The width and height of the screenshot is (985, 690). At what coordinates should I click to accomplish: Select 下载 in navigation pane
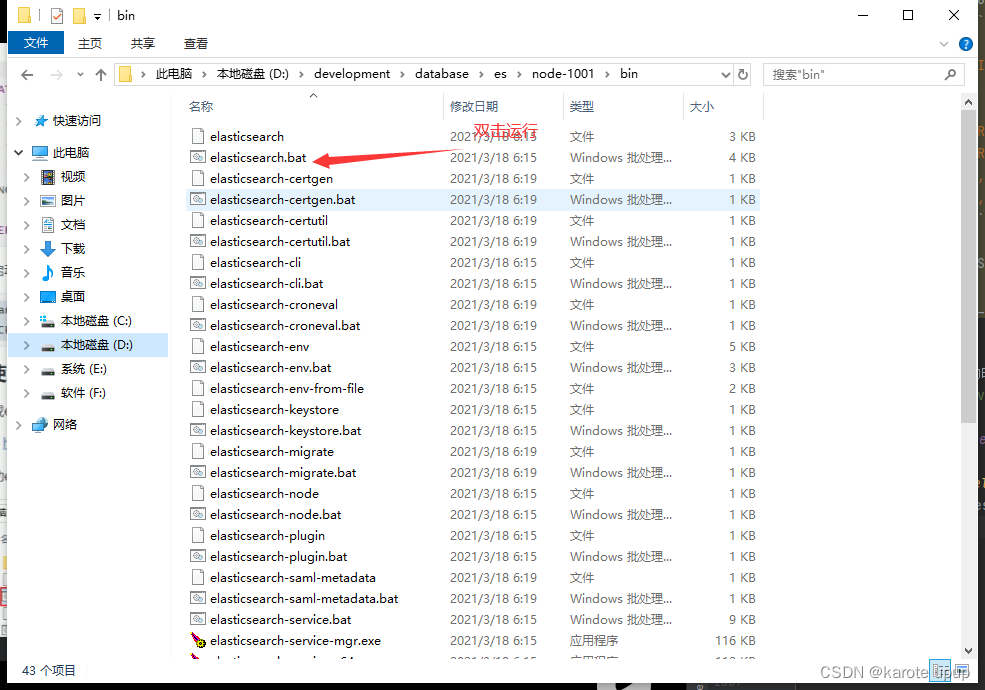(73, 249)
